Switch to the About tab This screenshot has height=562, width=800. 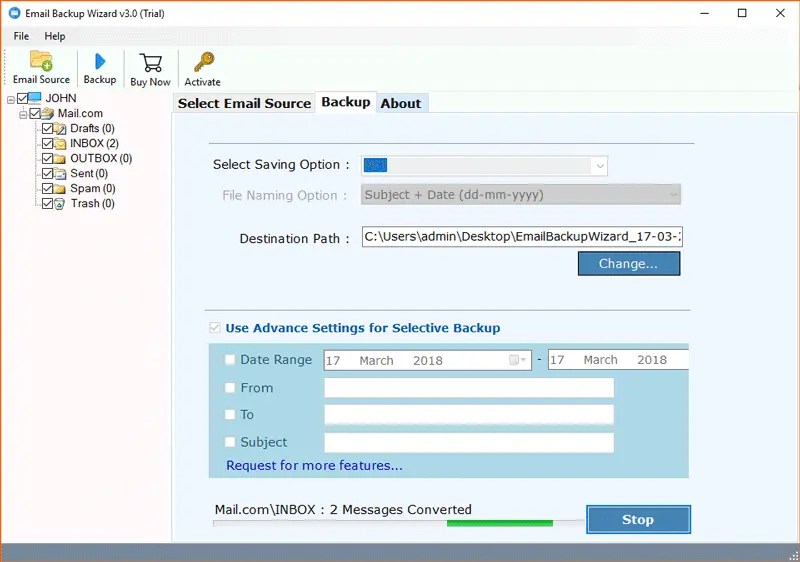[401, 103]
